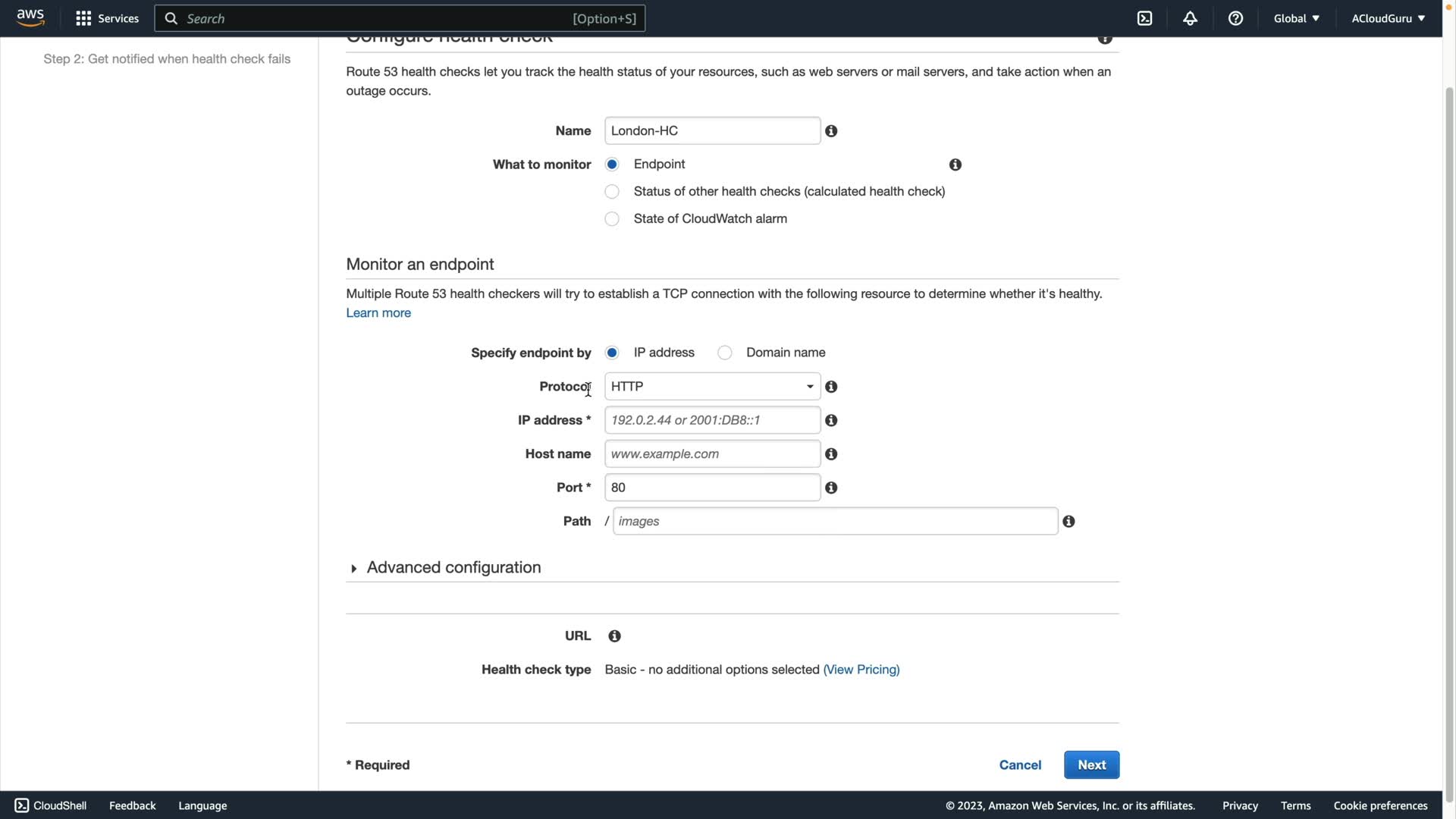Click the URL info icon

pos(614,636)
